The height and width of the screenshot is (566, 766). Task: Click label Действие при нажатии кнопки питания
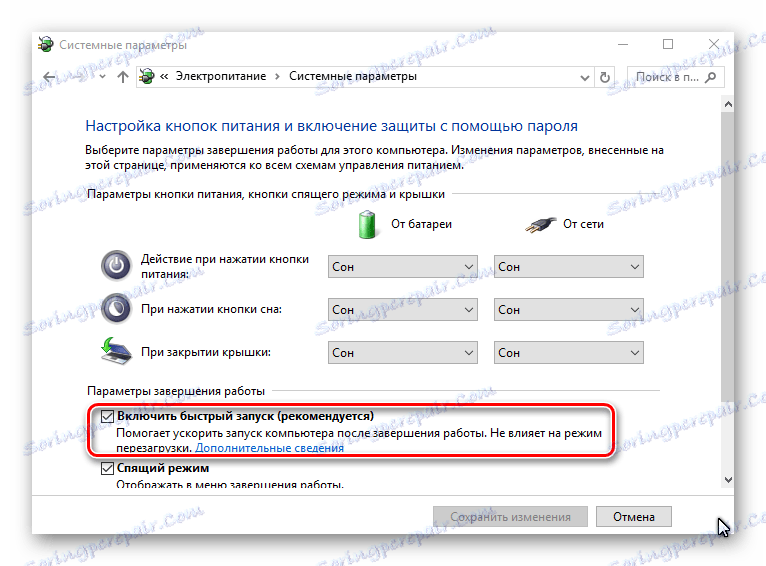tap(225, 266)
